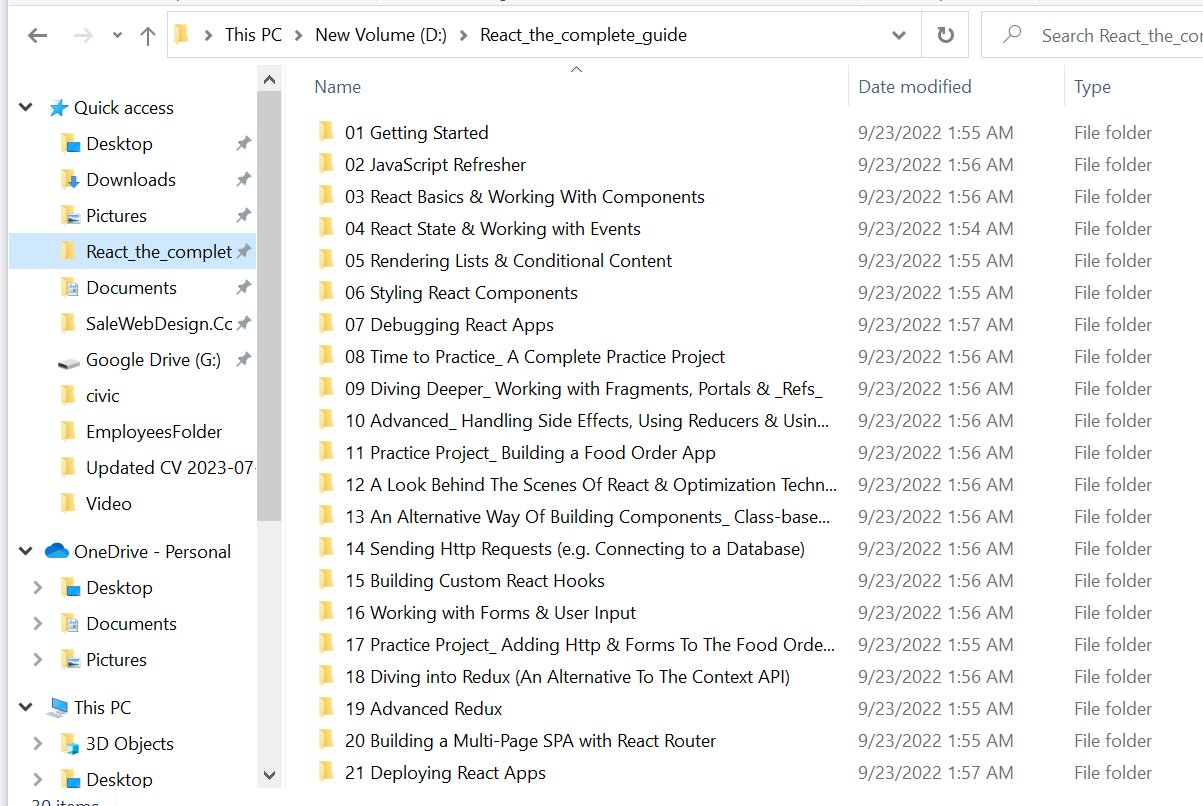The width and height of the screenshot is (1203, 806).
Task: Expand Desktop under OneDrive - Personal
Action: tap(38, 588)
